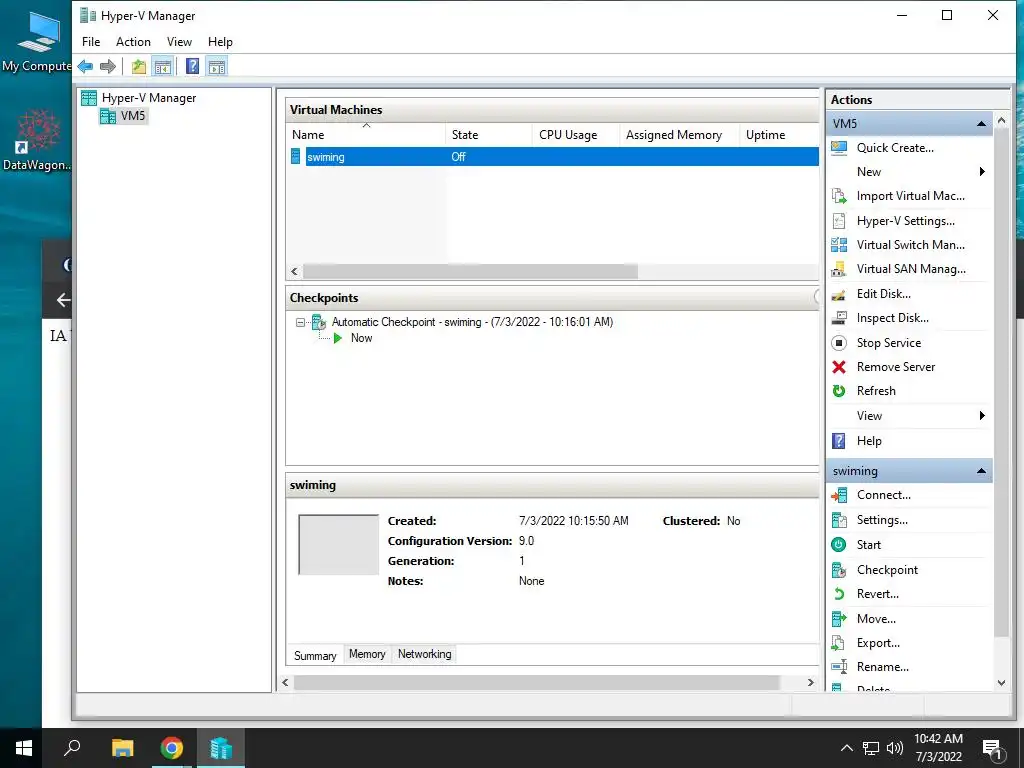Click Connect action for swiming VM
Screen dimensions: 1024x768
click(x=884, y=495)
